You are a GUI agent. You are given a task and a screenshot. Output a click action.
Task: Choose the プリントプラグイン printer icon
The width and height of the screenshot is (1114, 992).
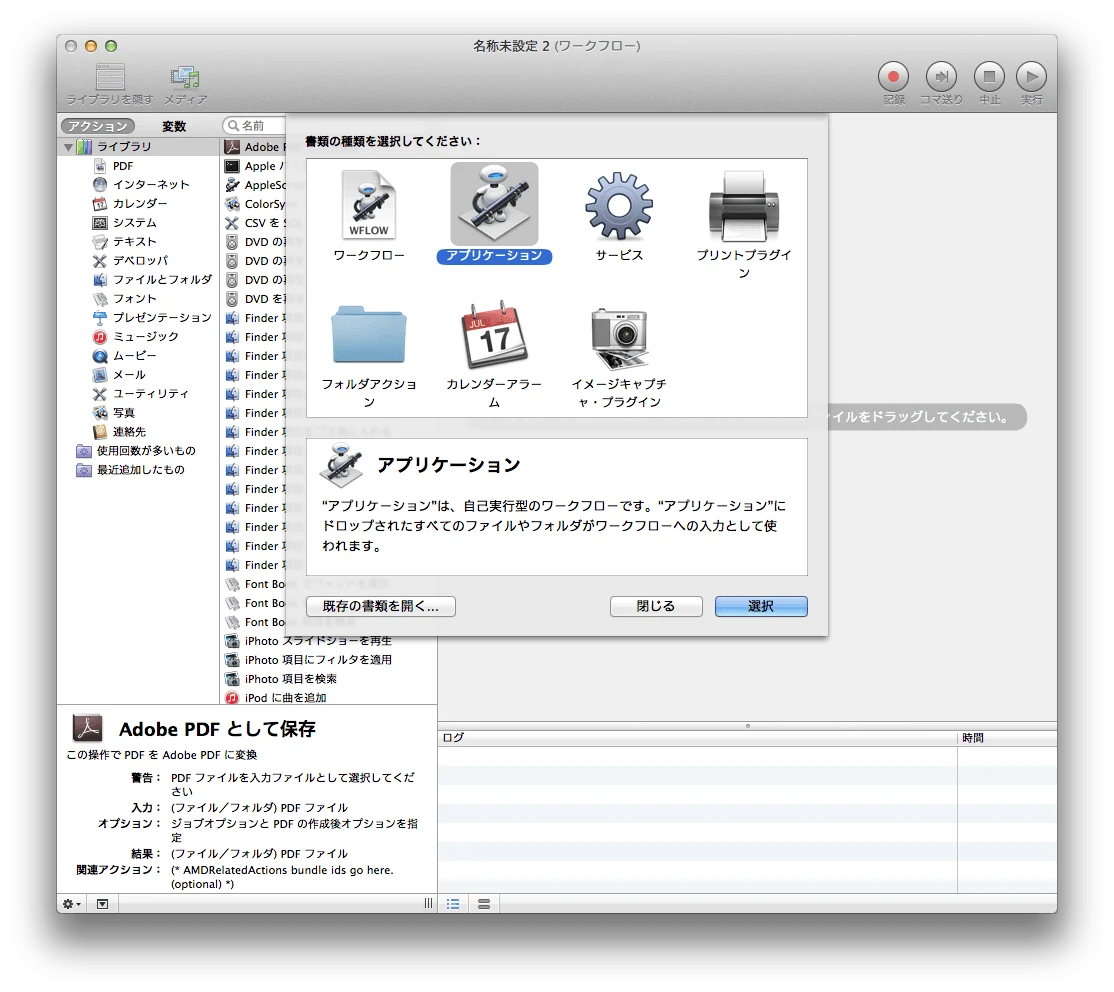click(x=744, y=206)
